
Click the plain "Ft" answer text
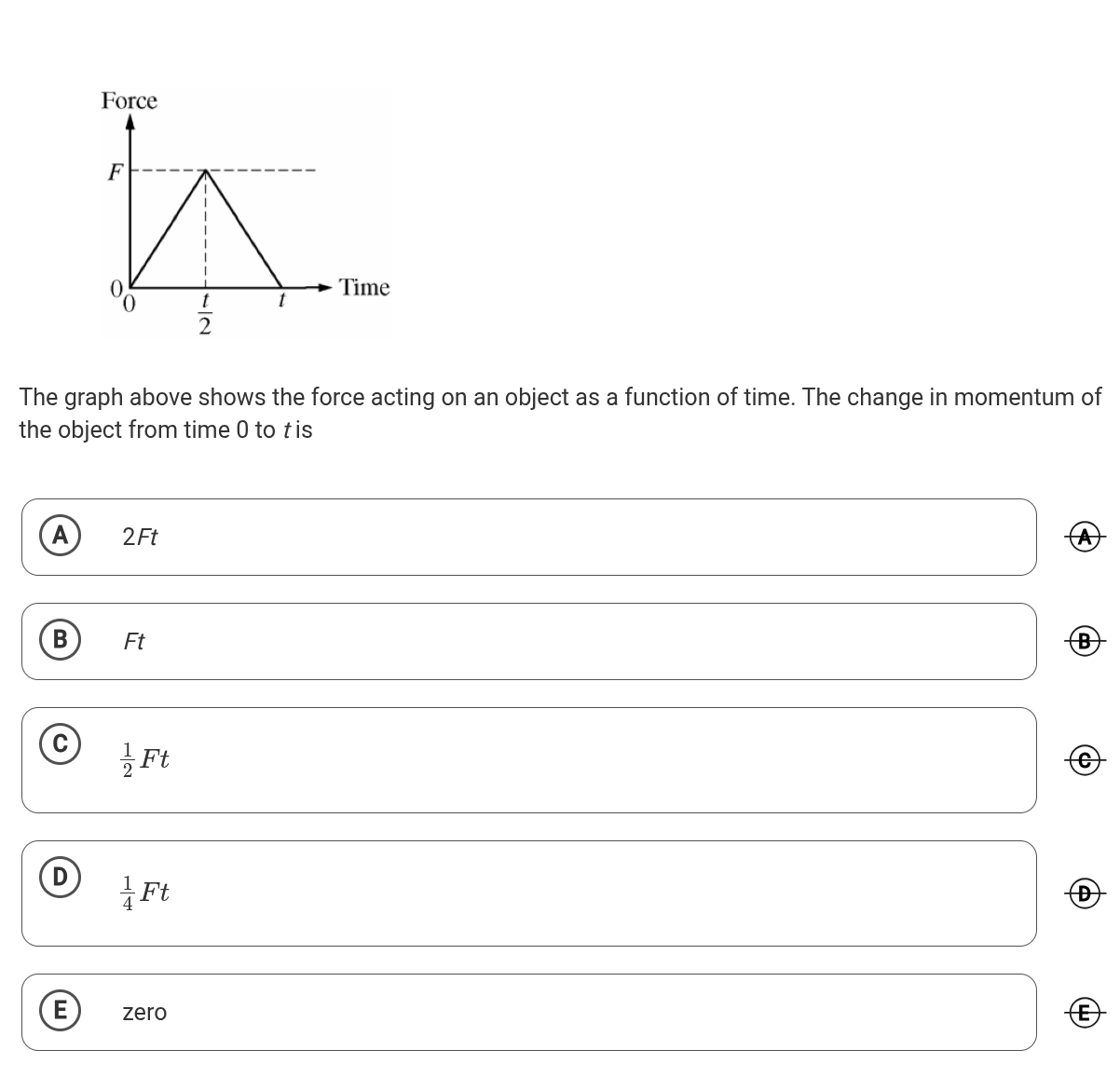point(134,642)
